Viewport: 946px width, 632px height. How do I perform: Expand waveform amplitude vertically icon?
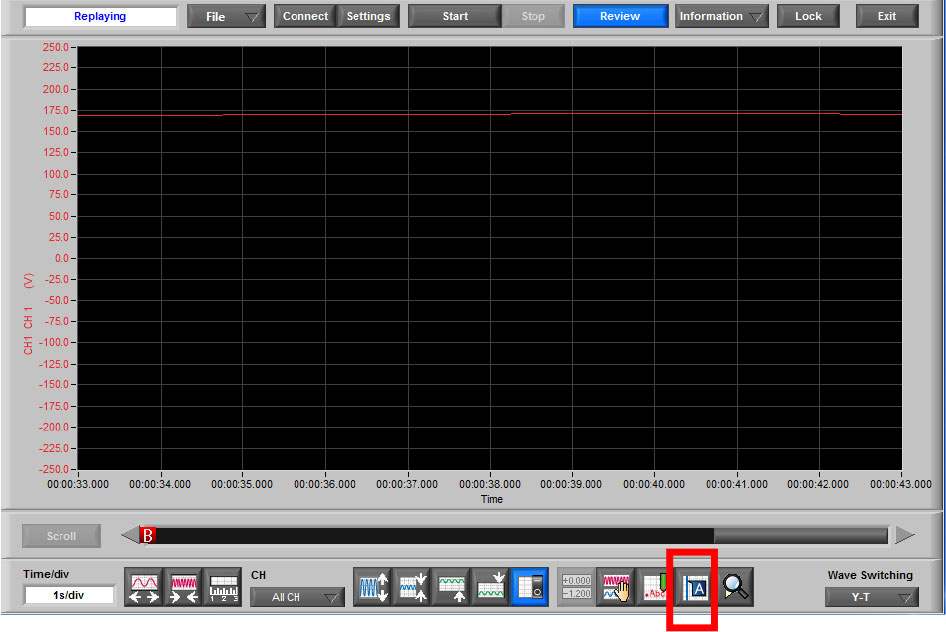click(x=373, y=587)
